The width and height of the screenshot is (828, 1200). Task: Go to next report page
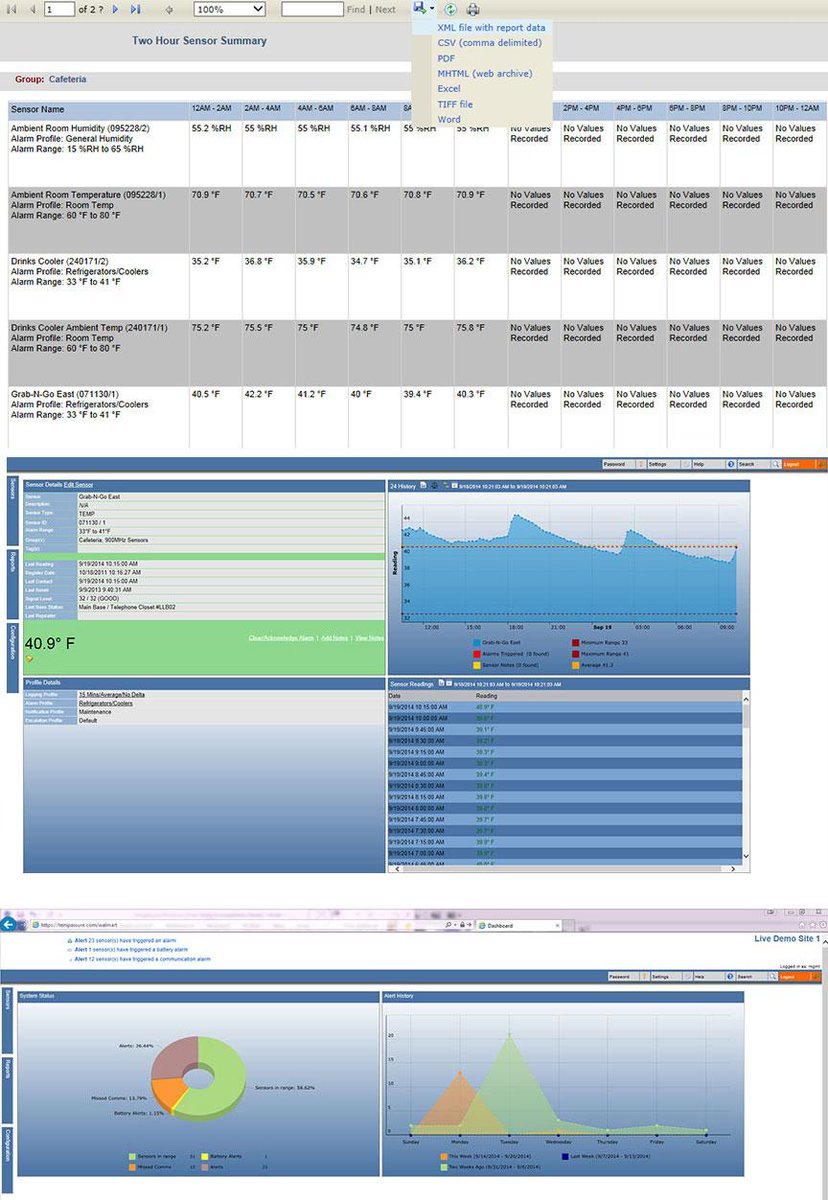[115, 9]
